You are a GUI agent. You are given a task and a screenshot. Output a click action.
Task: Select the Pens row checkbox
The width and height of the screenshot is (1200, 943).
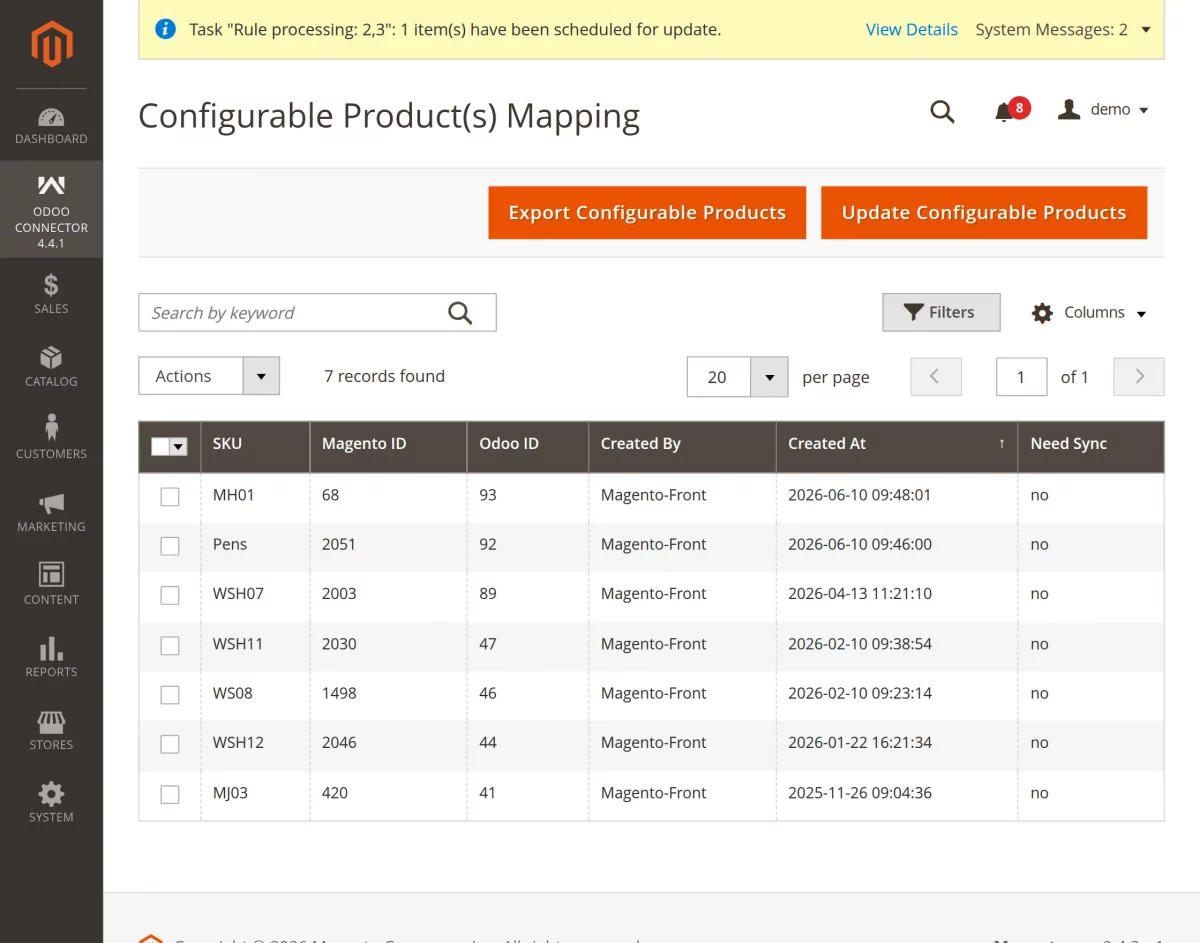point(170,546)
